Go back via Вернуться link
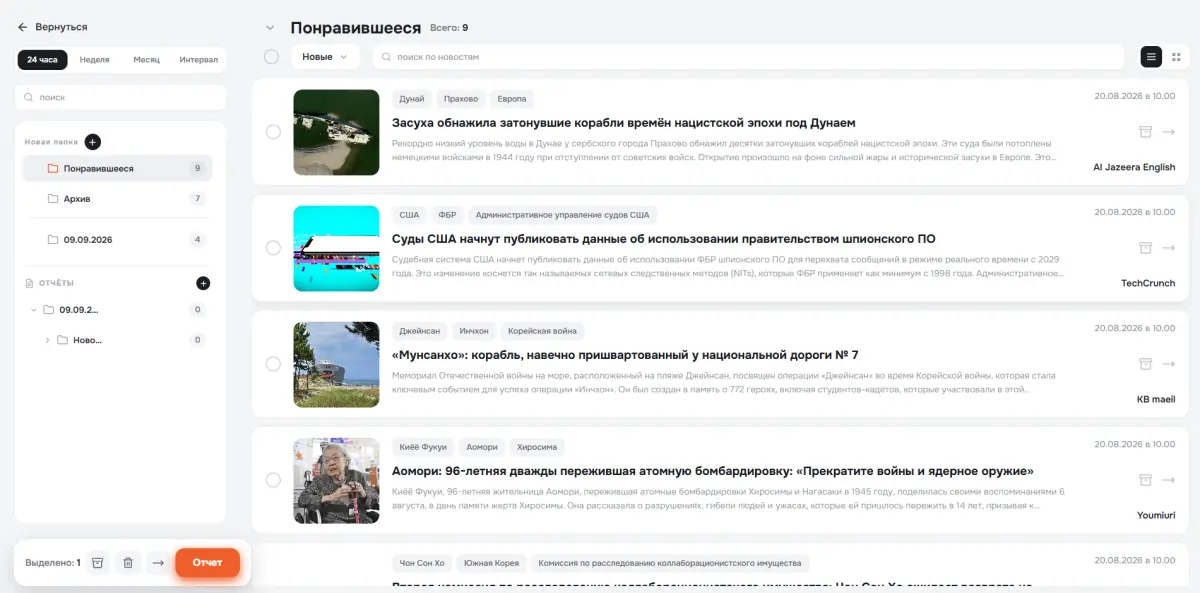The image size is (1200, 593). [61, 27]
